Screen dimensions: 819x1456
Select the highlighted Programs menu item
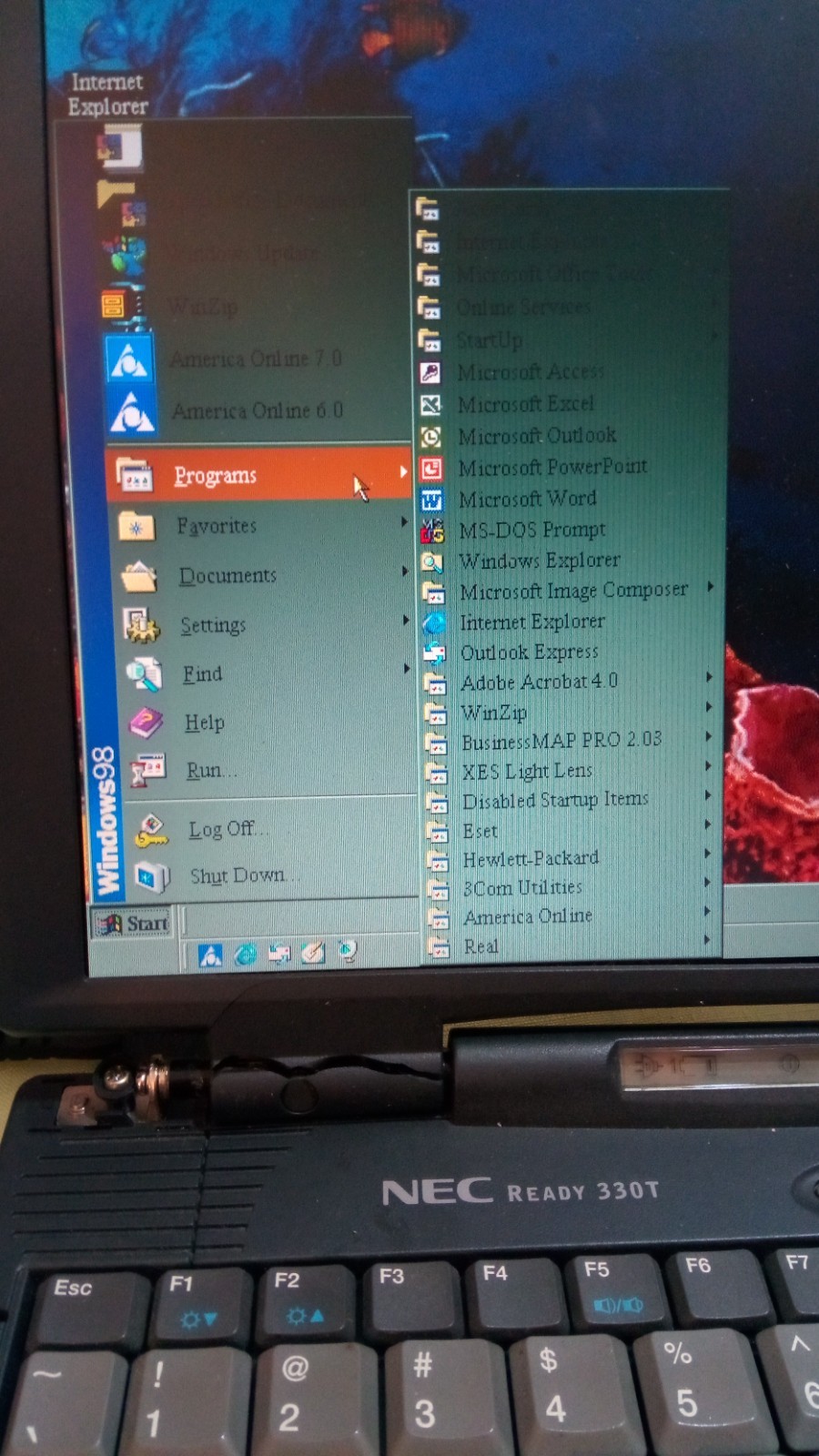point(259,474)
